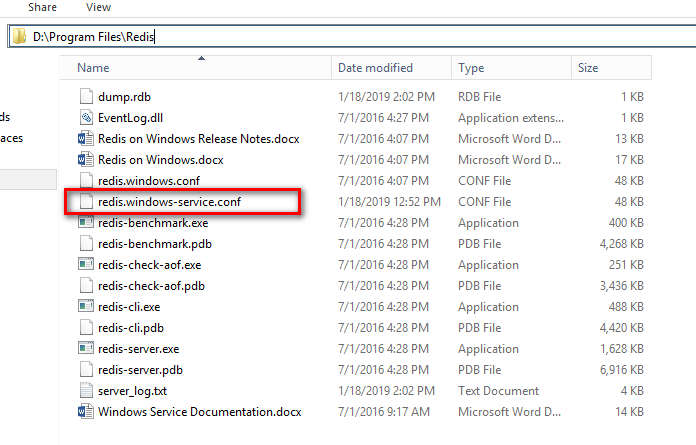The width and height of the screenshot is (696, 445).
Task: Click the dump.rdb file icon
Action: coord(86,97)
